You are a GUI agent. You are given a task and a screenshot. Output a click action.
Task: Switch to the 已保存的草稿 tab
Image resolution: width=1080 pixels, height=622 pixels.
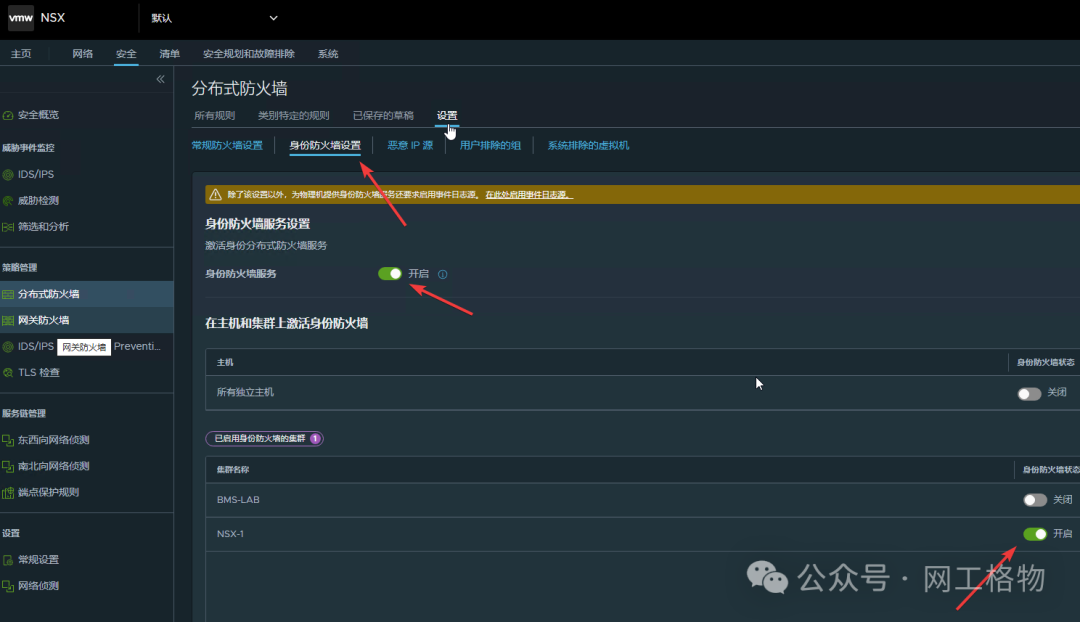coord(383,116)
